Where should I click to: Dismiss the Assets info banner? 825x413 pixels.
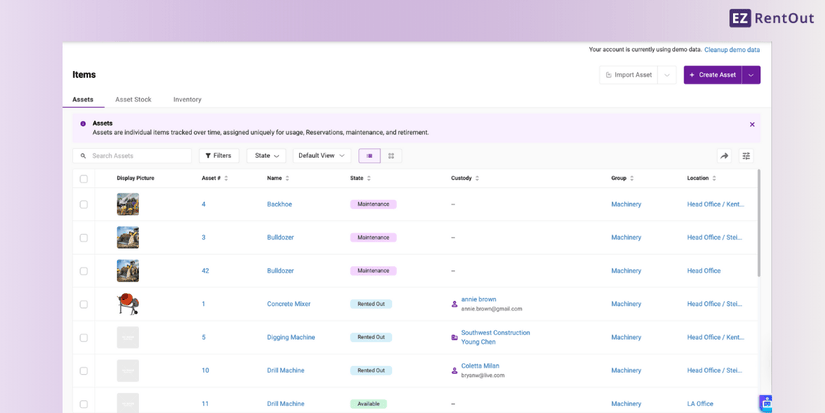point(752,125)
